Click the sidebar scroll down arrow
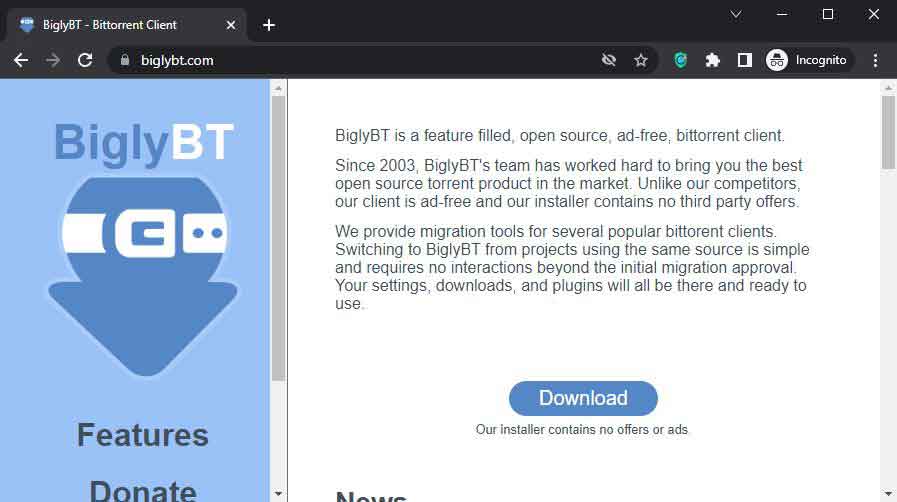897x502 pixels. click(x=278, y=493)
